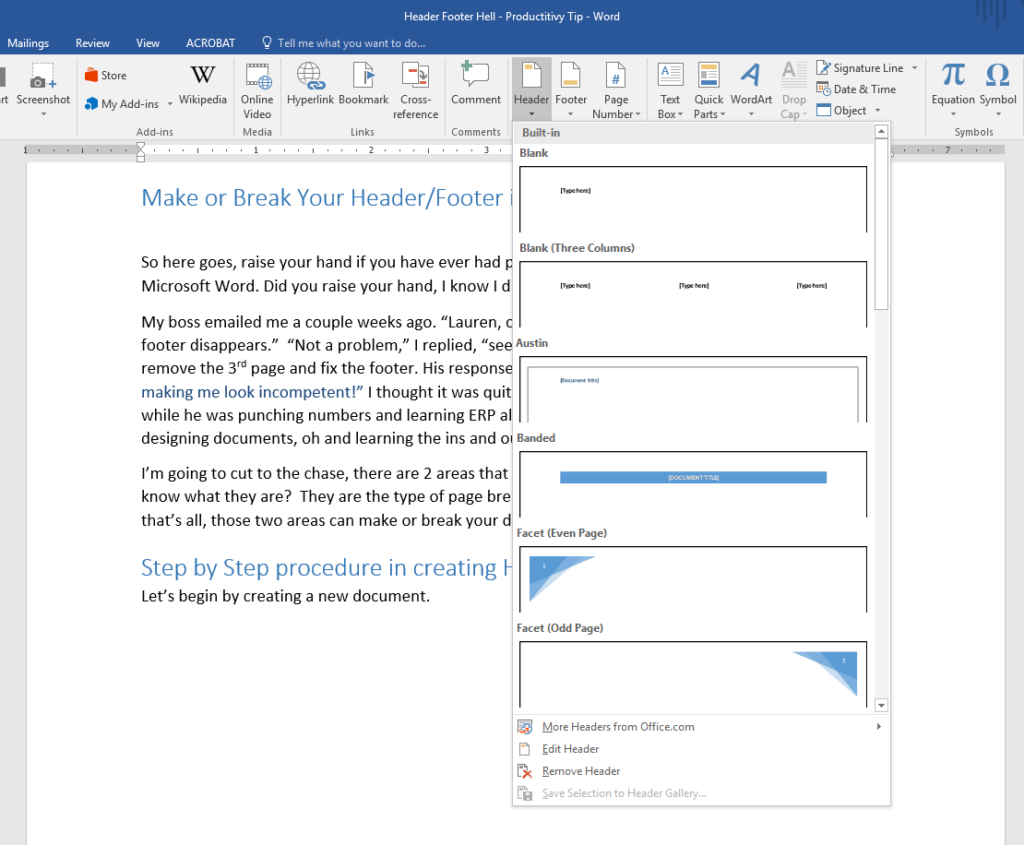This screenshot has height=845, width=1024.
Task: Select Facet (Even Page) header thumbnail
Action: (693, 580)
